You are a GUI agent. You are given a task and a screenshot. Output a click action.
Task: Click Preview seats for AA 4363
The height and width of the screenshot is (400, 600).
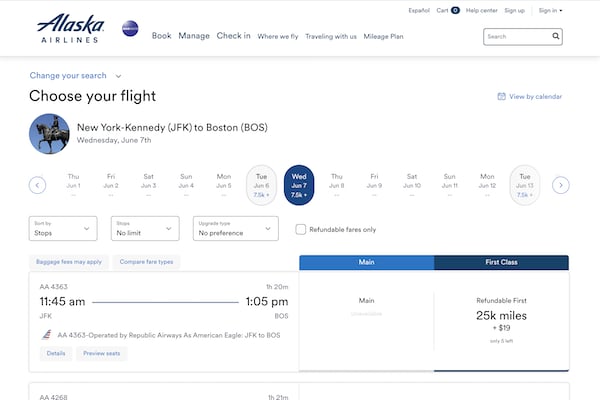(x=102, y=353)
